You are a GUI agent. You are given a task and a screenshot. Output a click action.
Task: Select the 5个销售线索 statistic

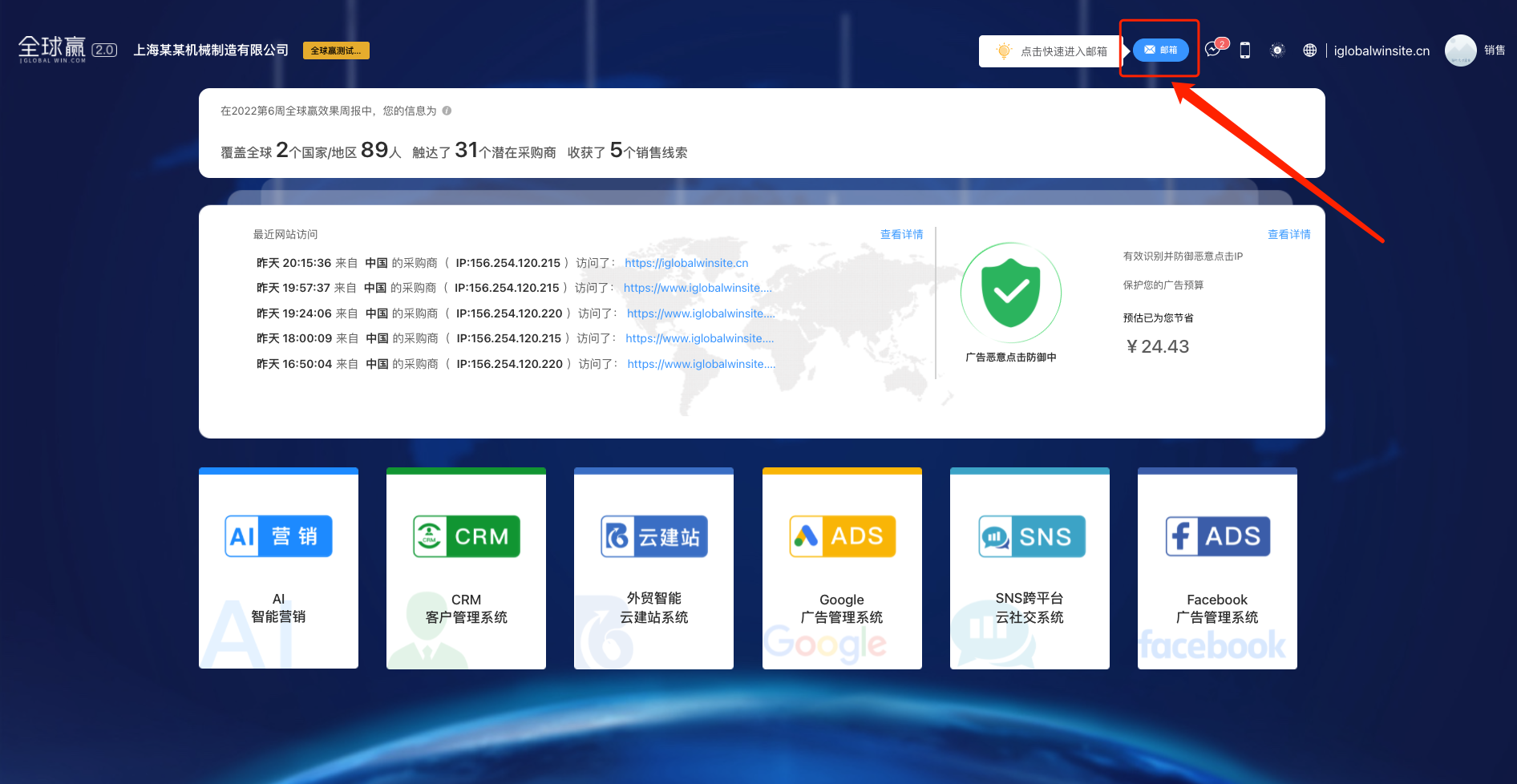649,150
